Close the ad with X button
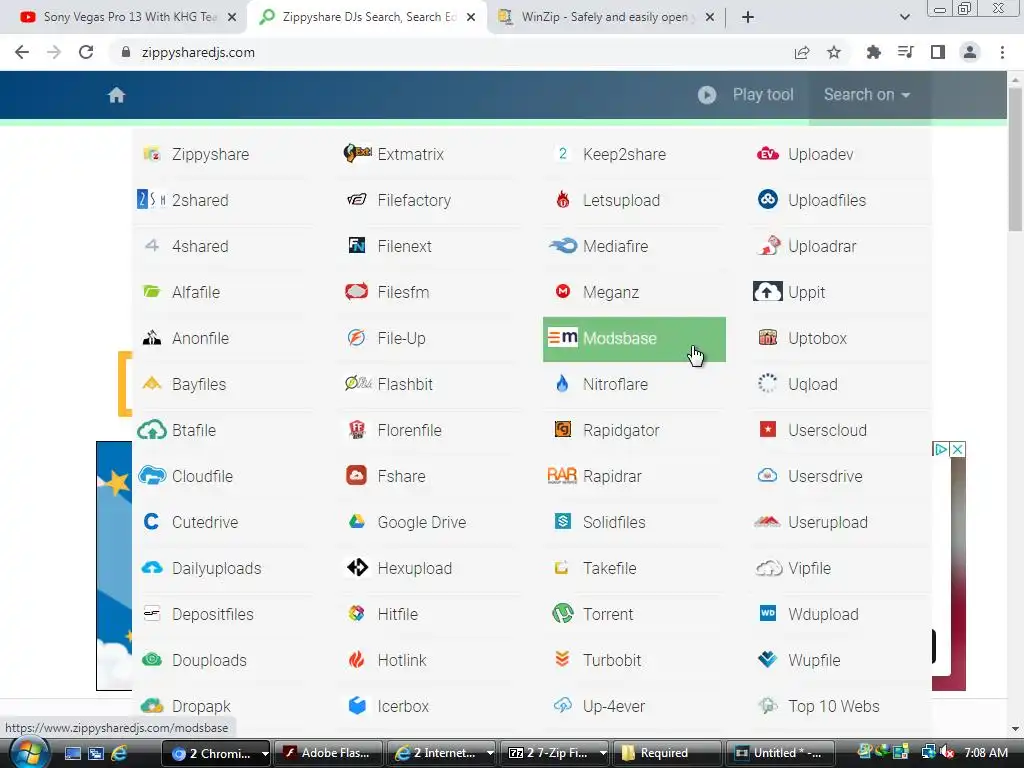The width and height of the screenshot is (1024, 768). point(957,449)
